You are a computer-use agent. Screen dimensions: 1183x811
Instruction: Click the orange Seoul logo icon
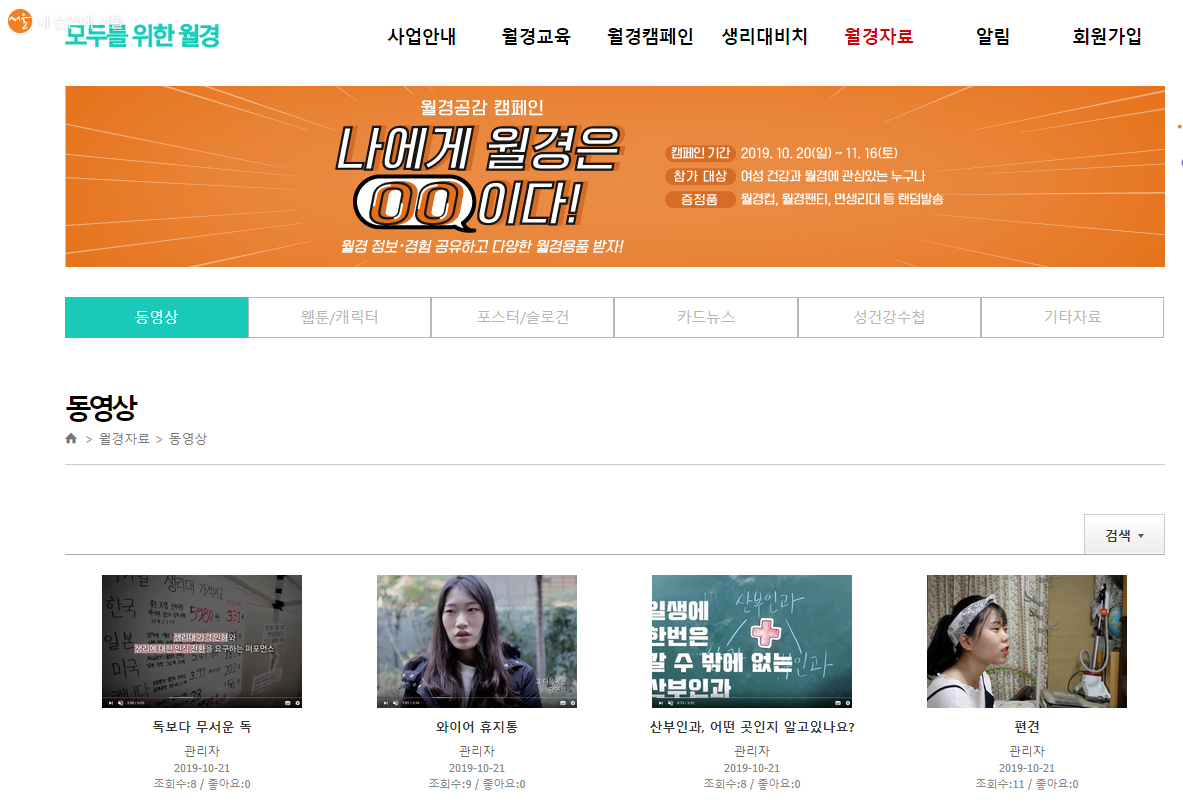pos(19,21)
